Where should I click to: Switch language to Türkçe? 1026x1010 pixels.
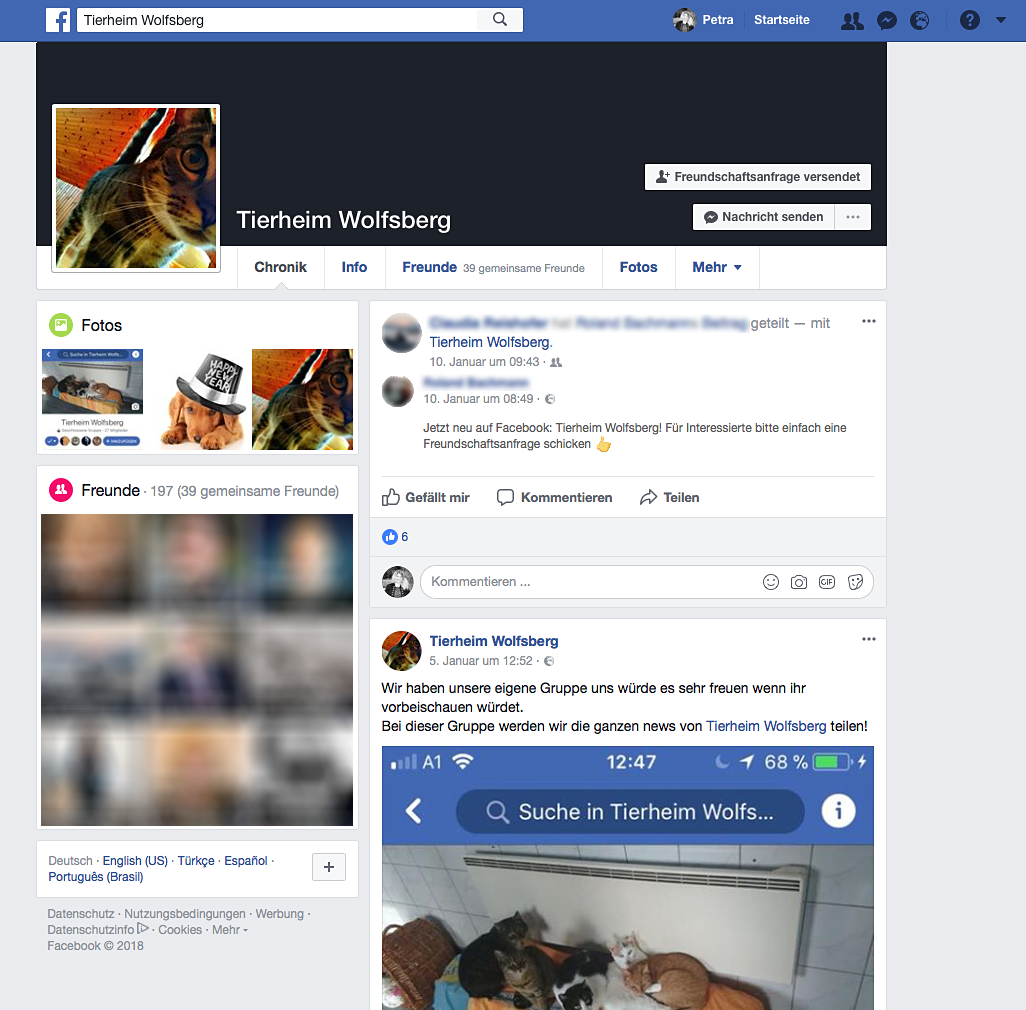tap(196, 861)
